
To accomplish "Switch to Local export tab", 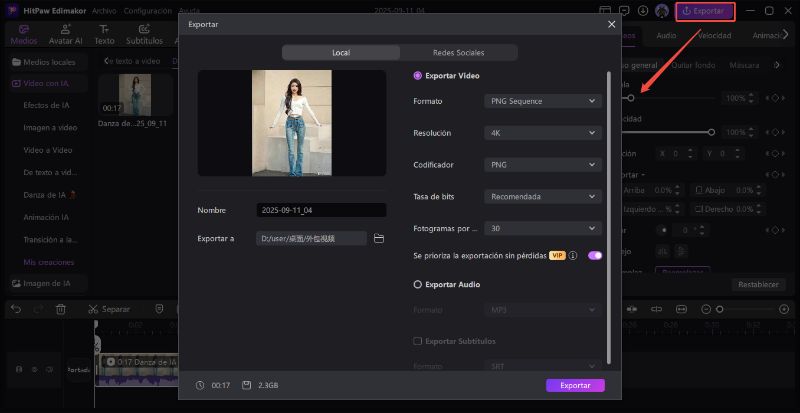I will coord(341,53).
